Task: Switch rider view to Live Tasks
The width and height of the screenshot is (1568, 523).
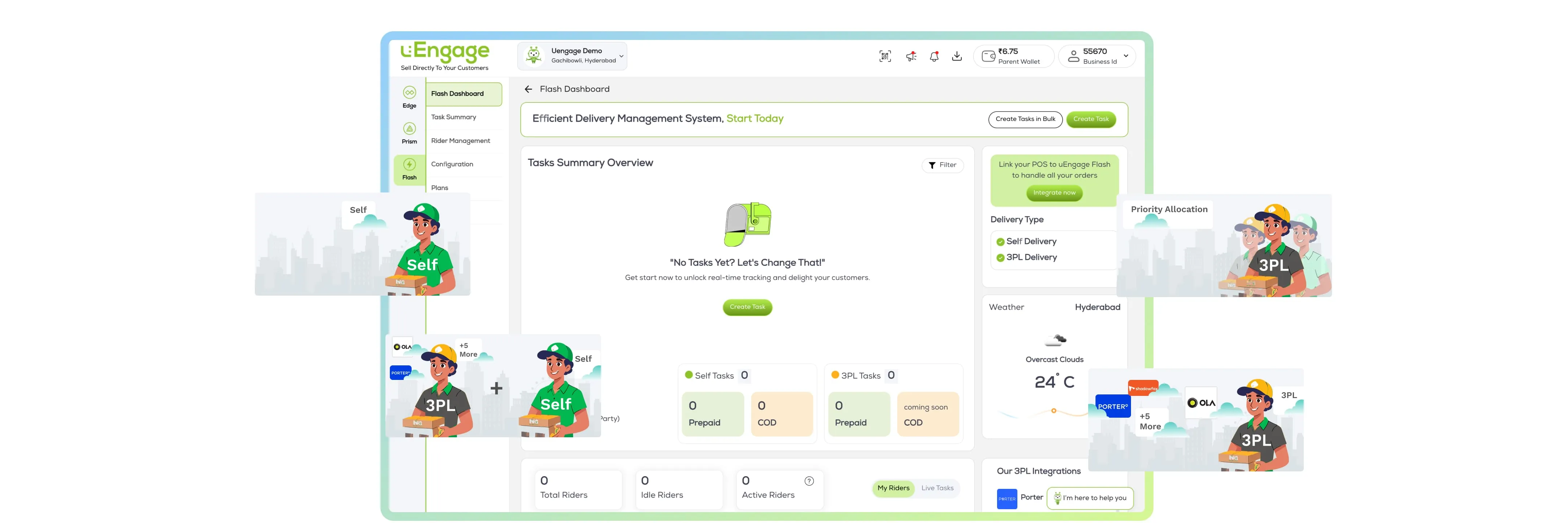Action: (x=937, y=488)
